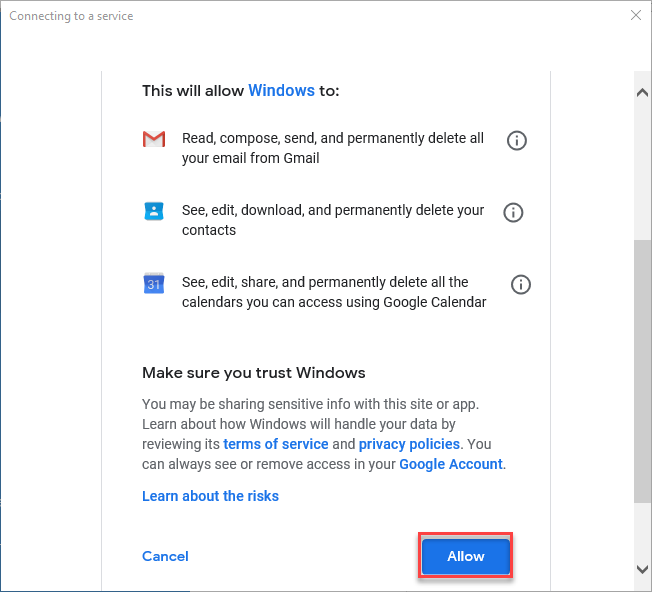Viewport: 652px width, 592px height.
Task: Click the blue Windows app name link
Action: (x=282, y=90)
